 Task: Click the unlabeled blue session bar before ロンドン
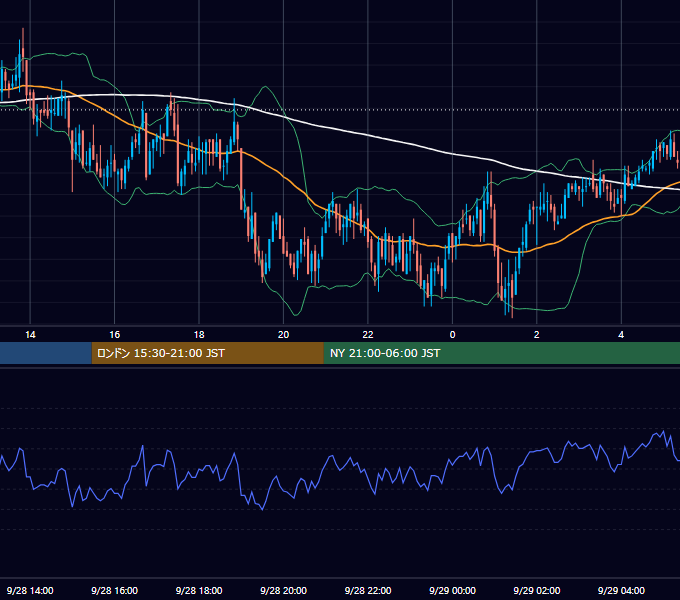(46, 353)
